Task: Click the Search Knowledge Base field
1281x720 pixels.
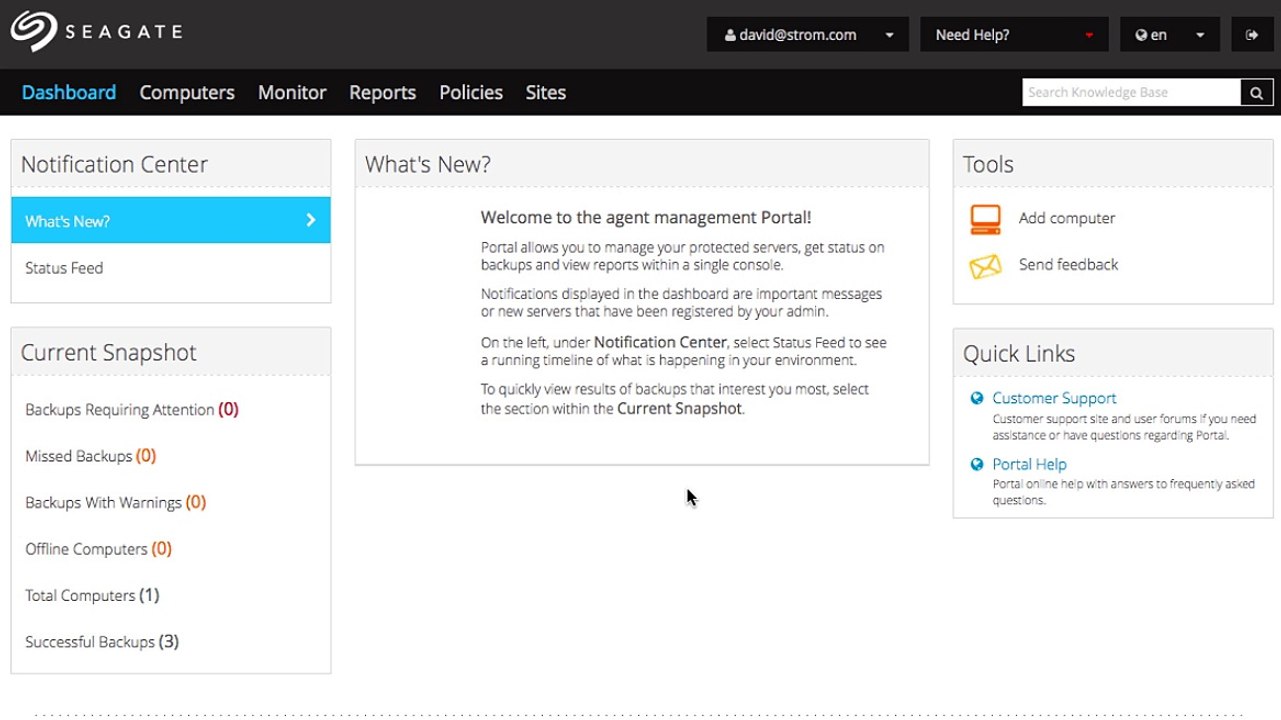Action: [1132, 93]
